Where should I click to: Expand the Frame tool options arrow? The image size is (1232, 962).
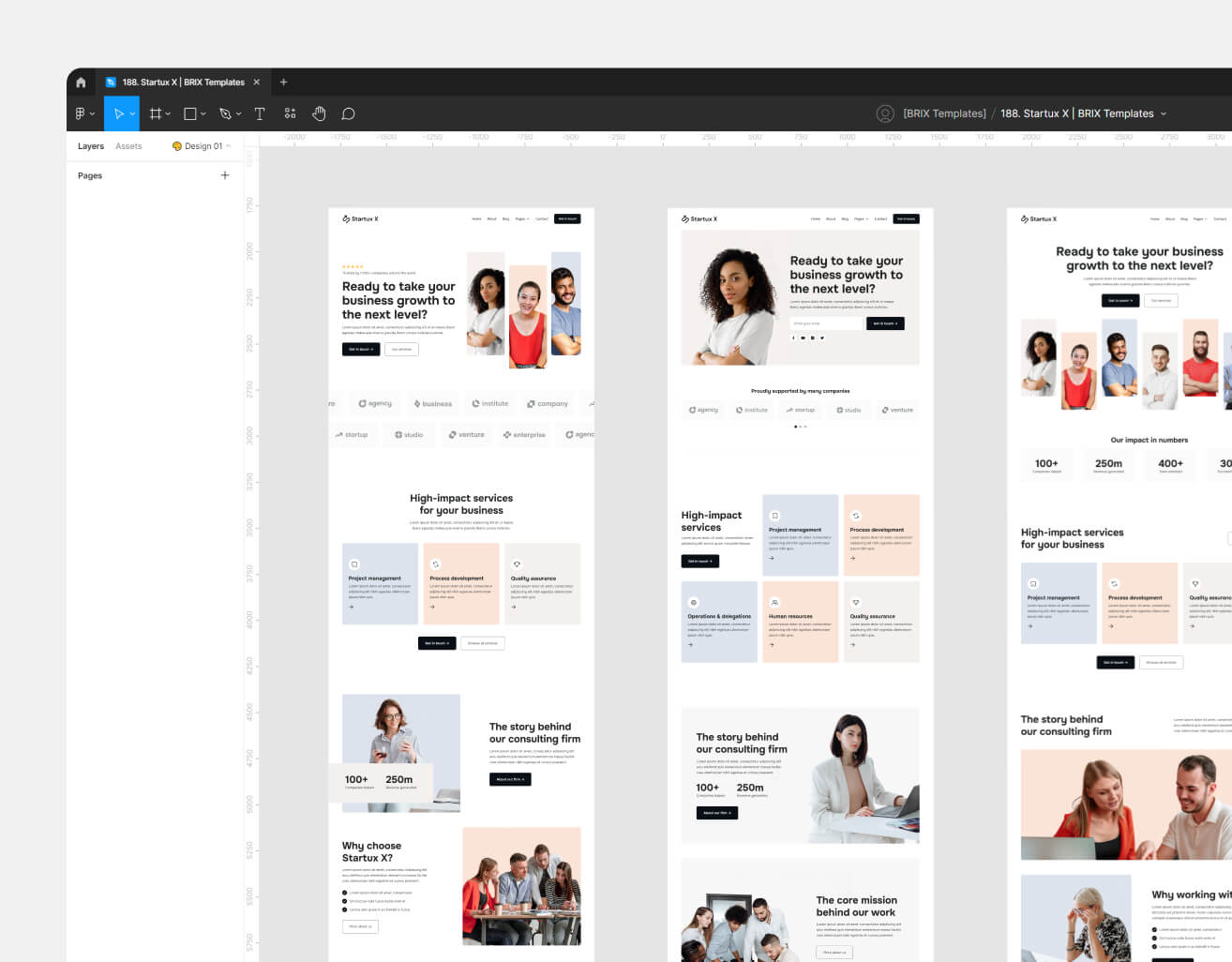click(x=168, y=114)
